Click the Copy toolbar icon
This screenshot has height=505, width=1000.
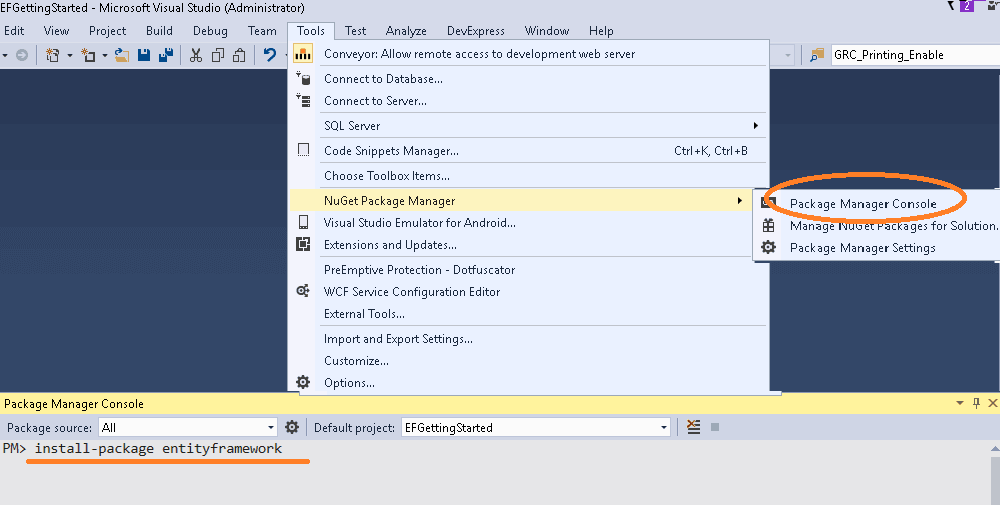(x=218, y=55)
